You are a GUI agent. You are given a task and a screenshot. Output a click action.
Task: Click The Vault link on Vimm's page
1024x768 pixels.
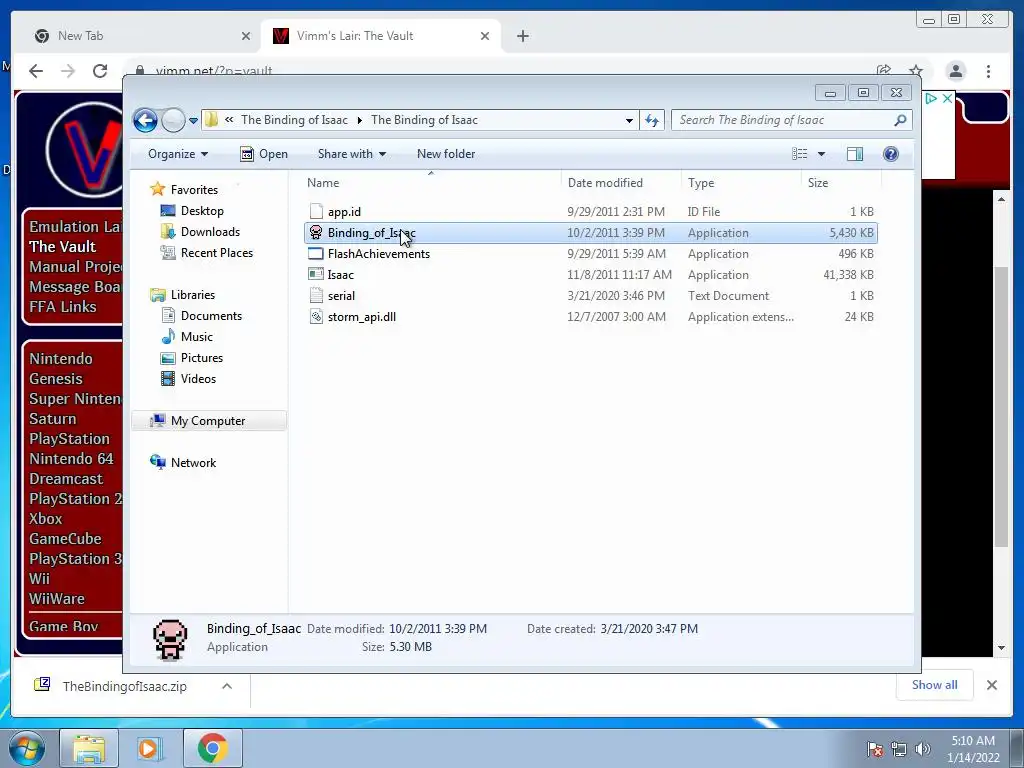point(63,247)
